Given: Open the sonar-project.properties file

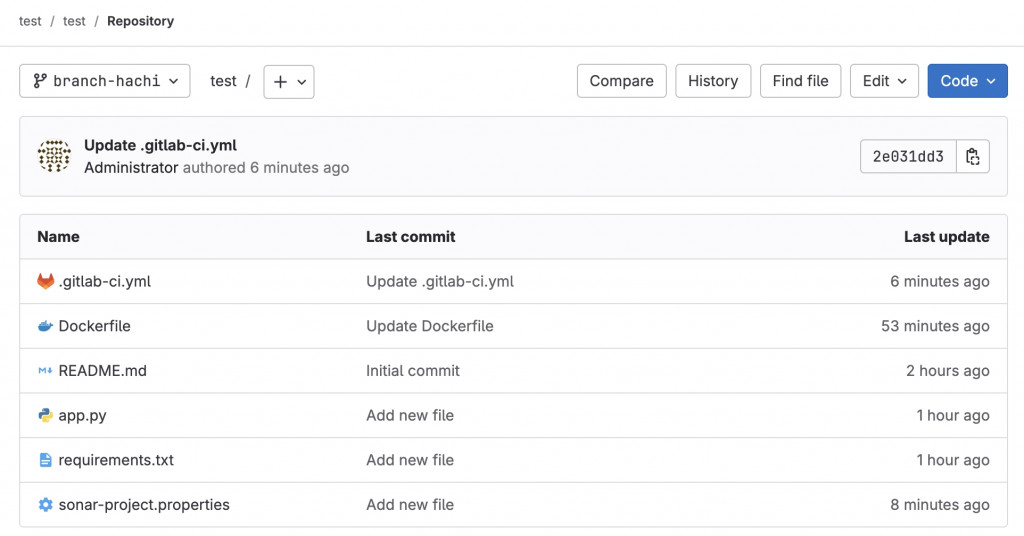Looking at the screenshot, I should click(144, 505).
